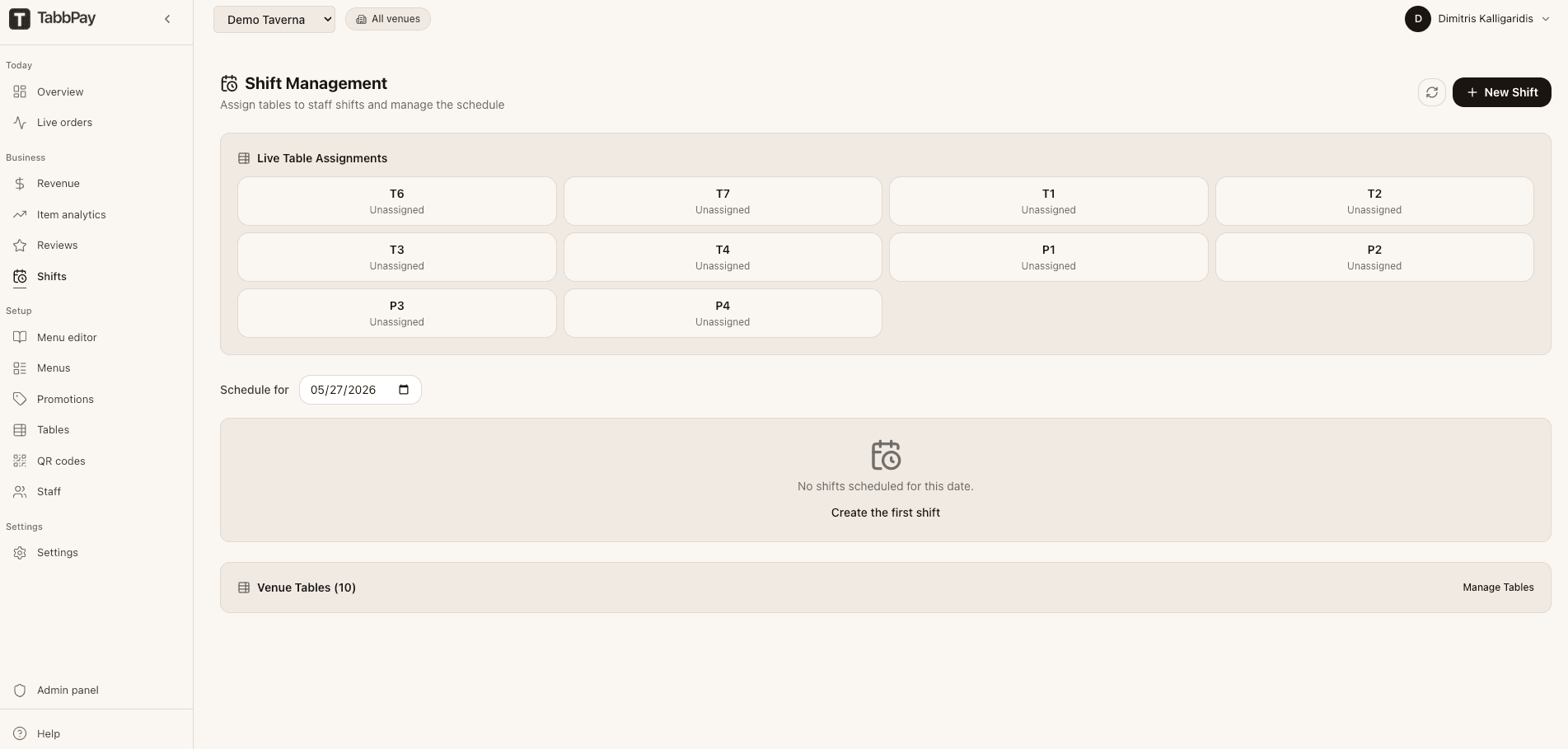Click the Promotions tag icon
Screen dimensions: 1568x749
click(x=20, y=399)
